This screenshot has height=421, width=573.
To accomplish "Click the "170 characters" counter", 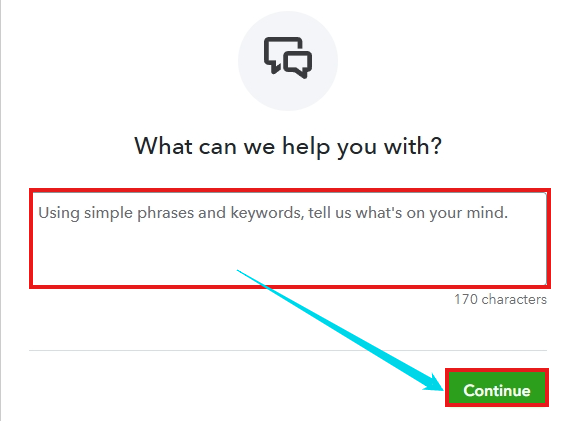I will point(500,299).
